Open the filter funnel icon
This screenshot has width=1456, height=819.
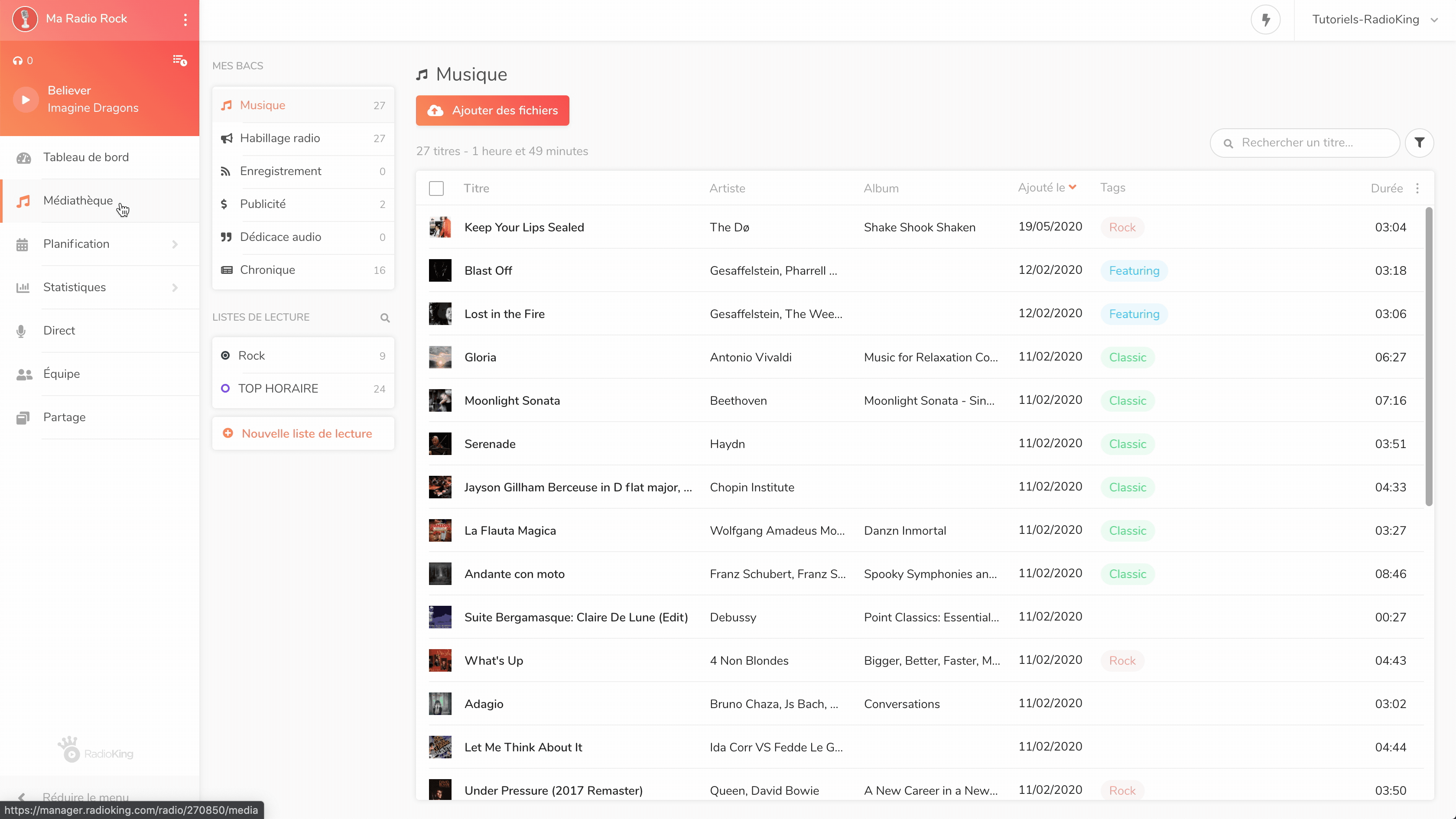pyautogui.click(x=1419, y=143)
